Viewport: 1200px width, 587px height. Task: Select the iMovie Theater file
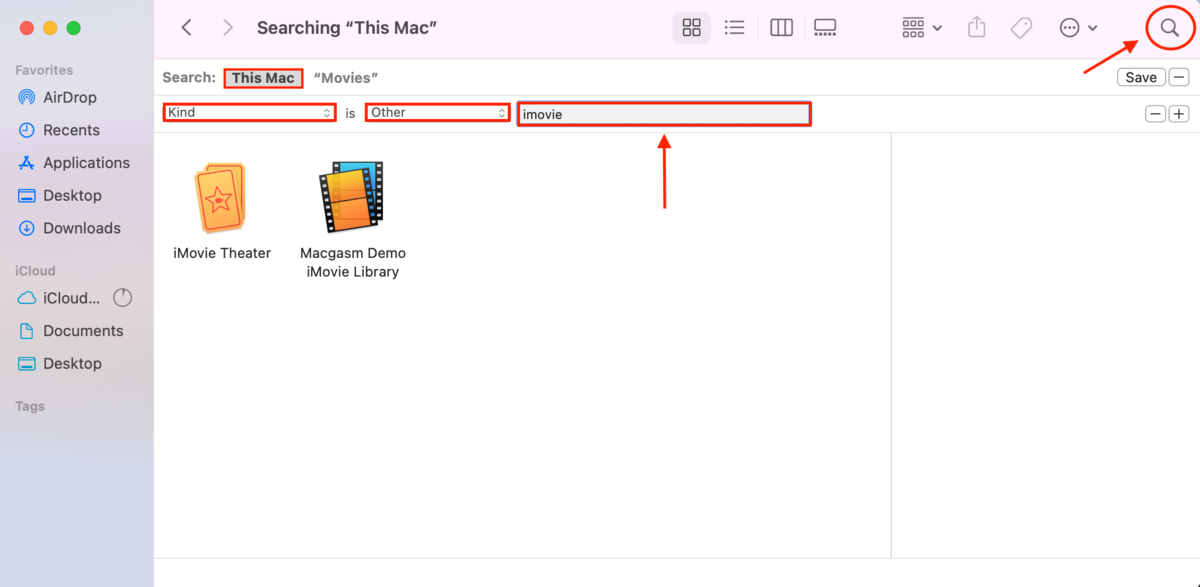(x=221, y=211)
